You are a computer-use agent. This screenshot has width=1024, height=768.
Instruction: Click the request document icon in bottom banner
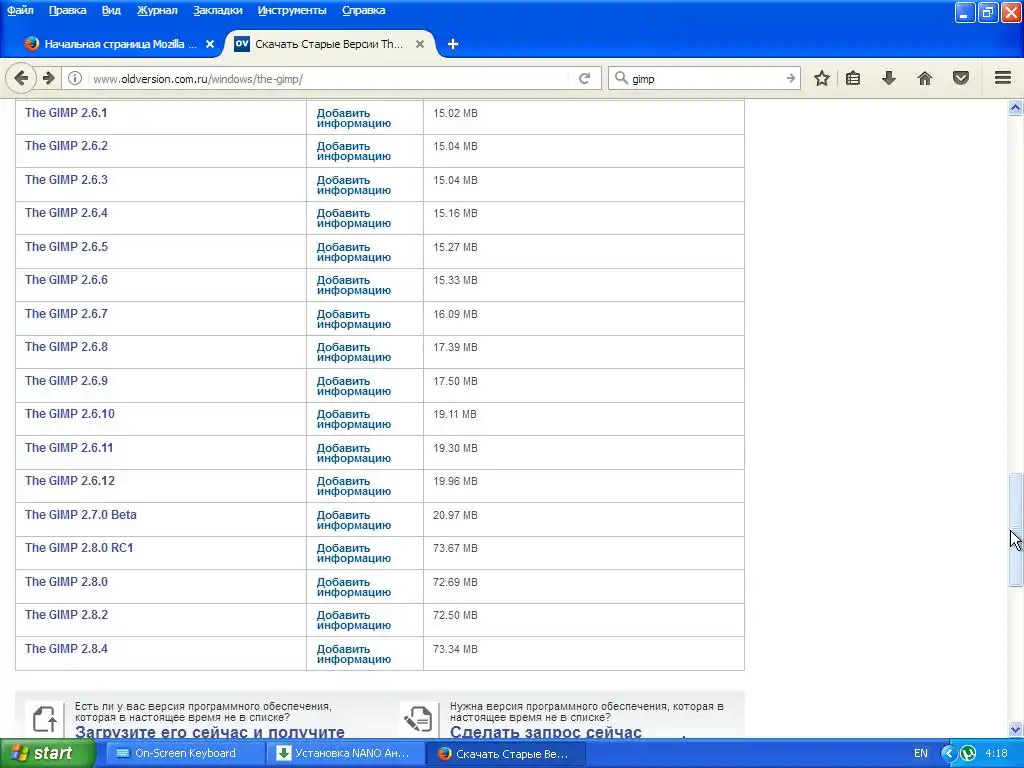pyautogui.click(x=419, y=719)
